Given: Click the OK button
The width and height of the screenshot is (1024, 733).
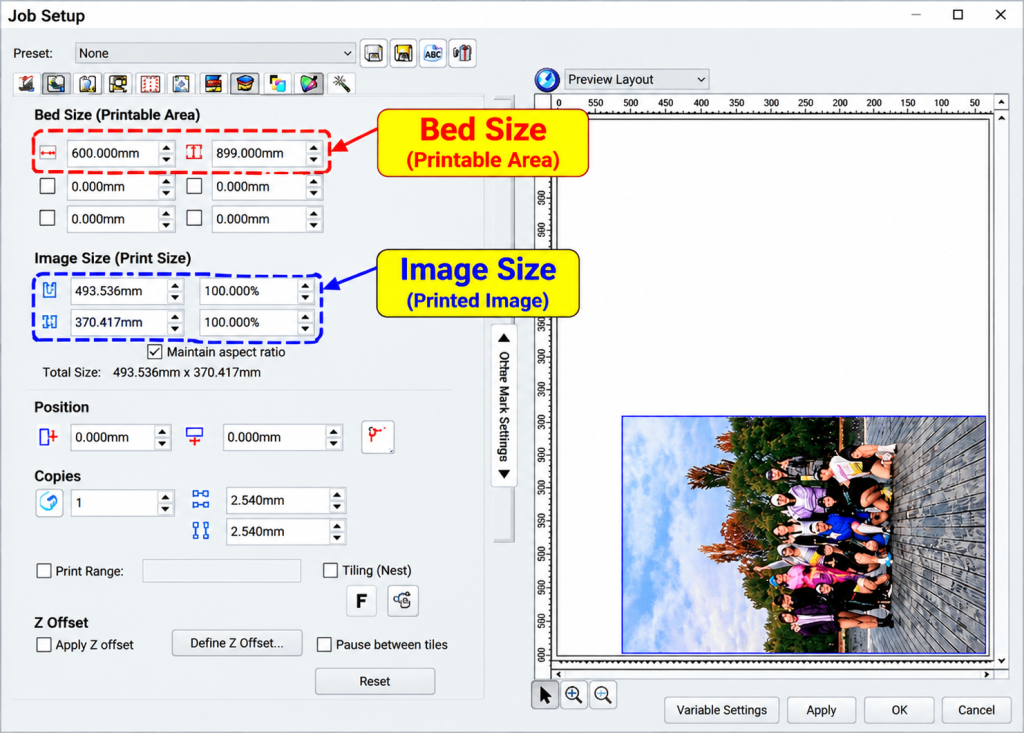Looking at the screenshot, I should pos(899,710).
